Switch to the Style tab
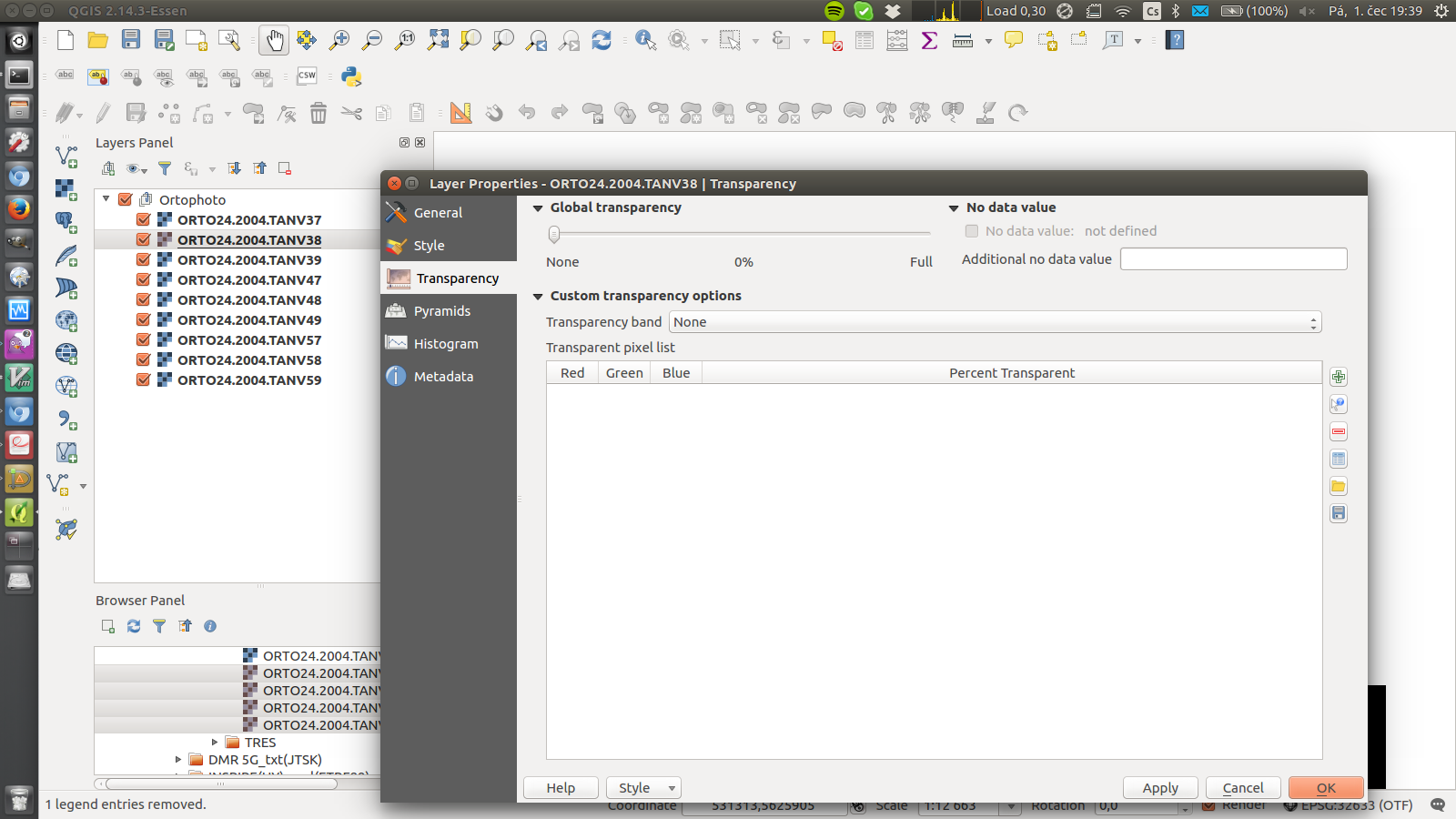 tap(449, 246)
